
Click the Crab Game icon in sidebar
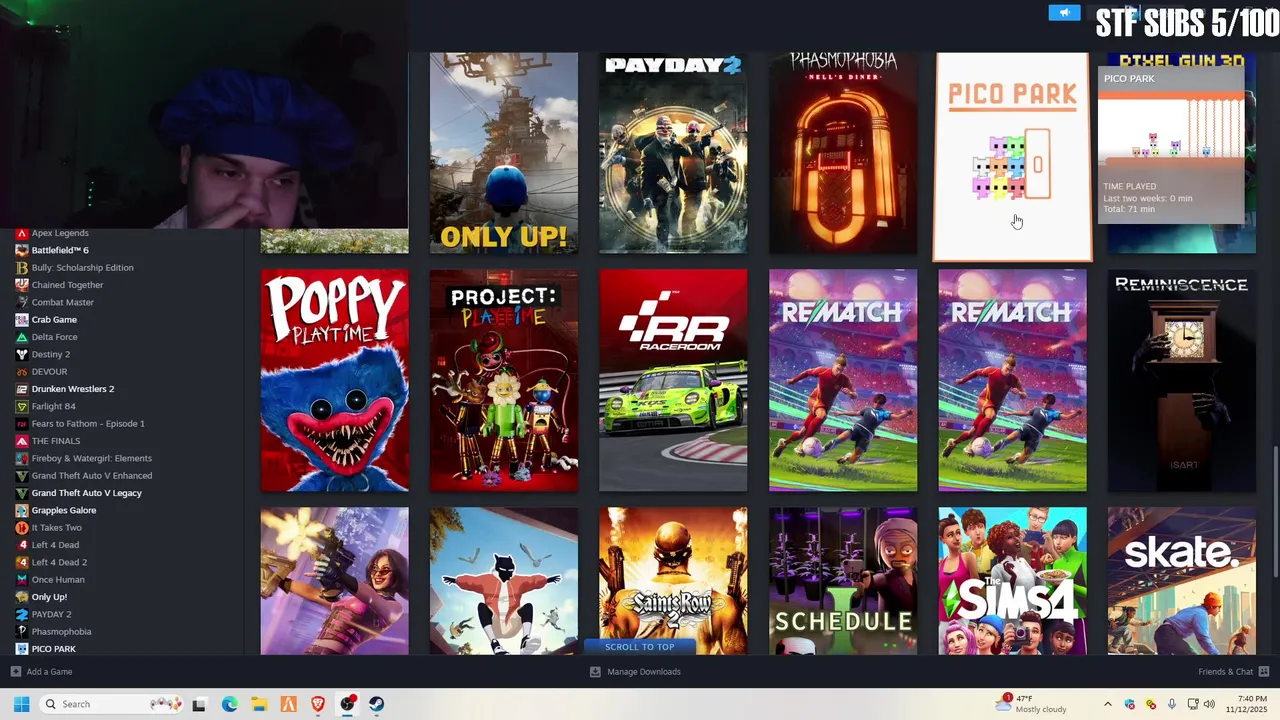22,320
